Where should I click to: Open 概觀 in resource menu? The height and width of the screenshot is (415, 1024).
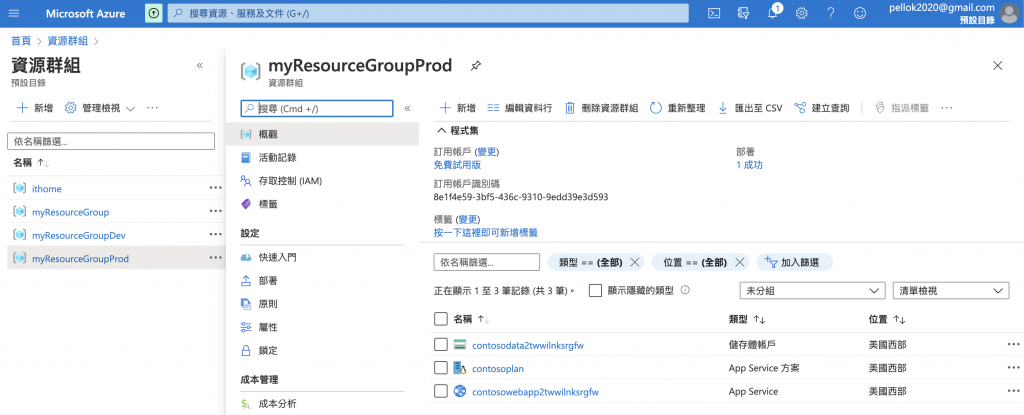323,134
